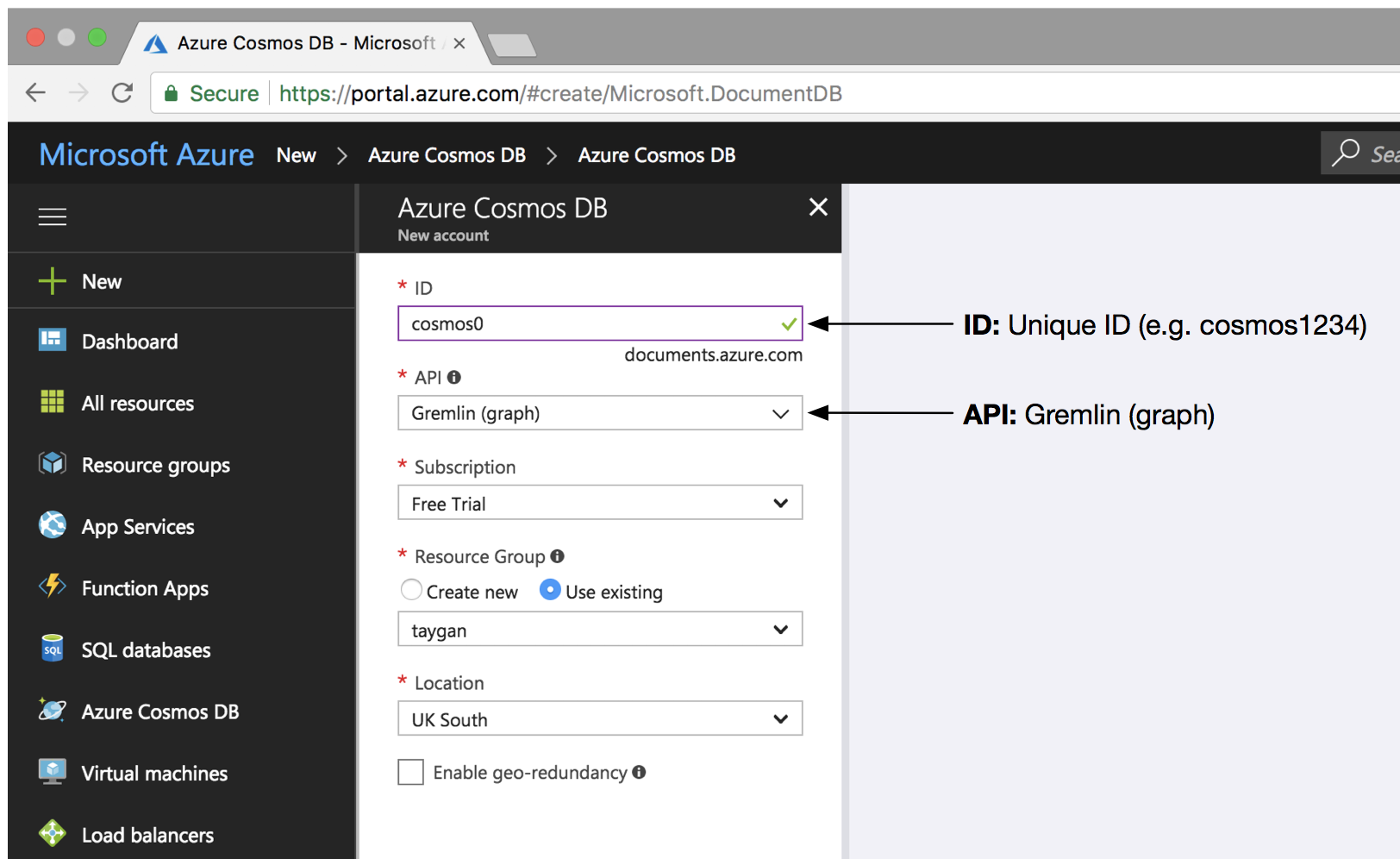Click first Azure Cosmos DB breadcrumb

pos(447,155)
